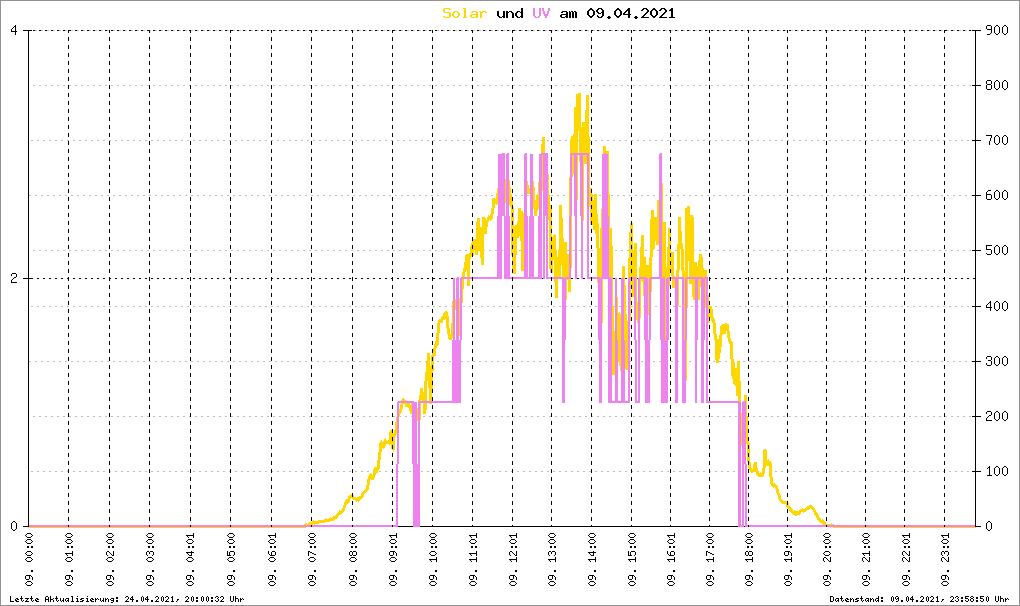
Task: Click right axis label '400'
Action: [x=996, y=306]
